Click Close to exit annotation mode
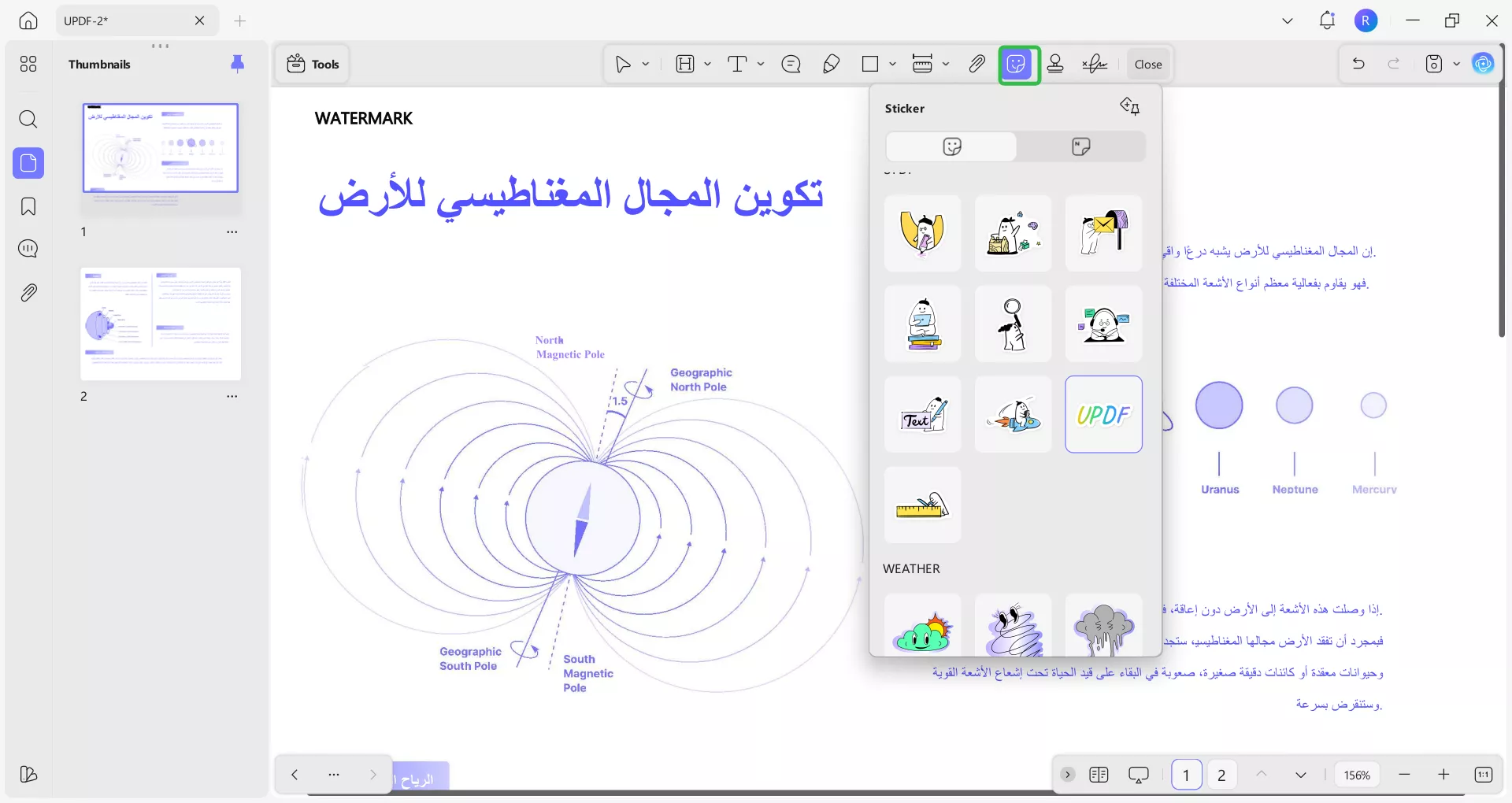Image resolution: width=1512 pixels, height=803 pixels. pos(1147,64)
